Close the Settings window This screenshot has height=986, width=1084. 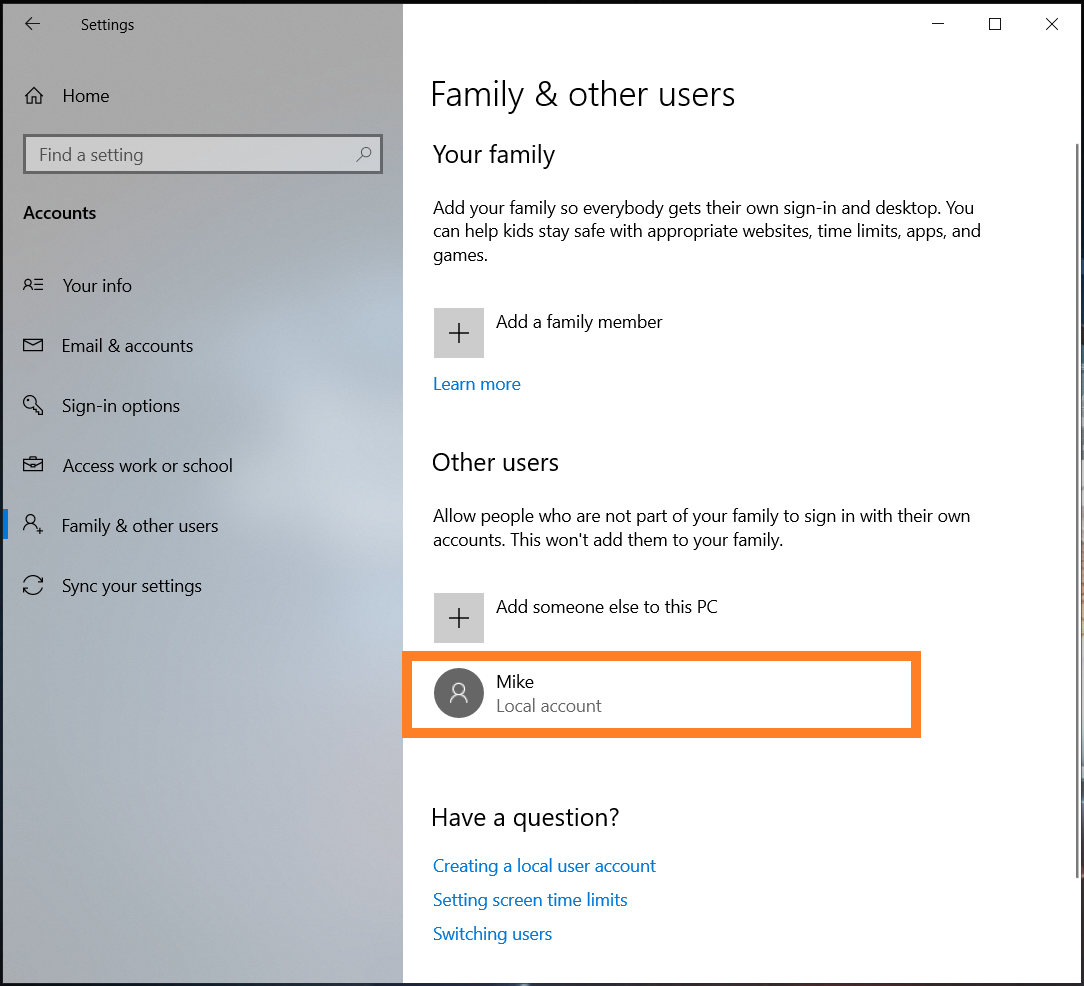click(1052, 24)
